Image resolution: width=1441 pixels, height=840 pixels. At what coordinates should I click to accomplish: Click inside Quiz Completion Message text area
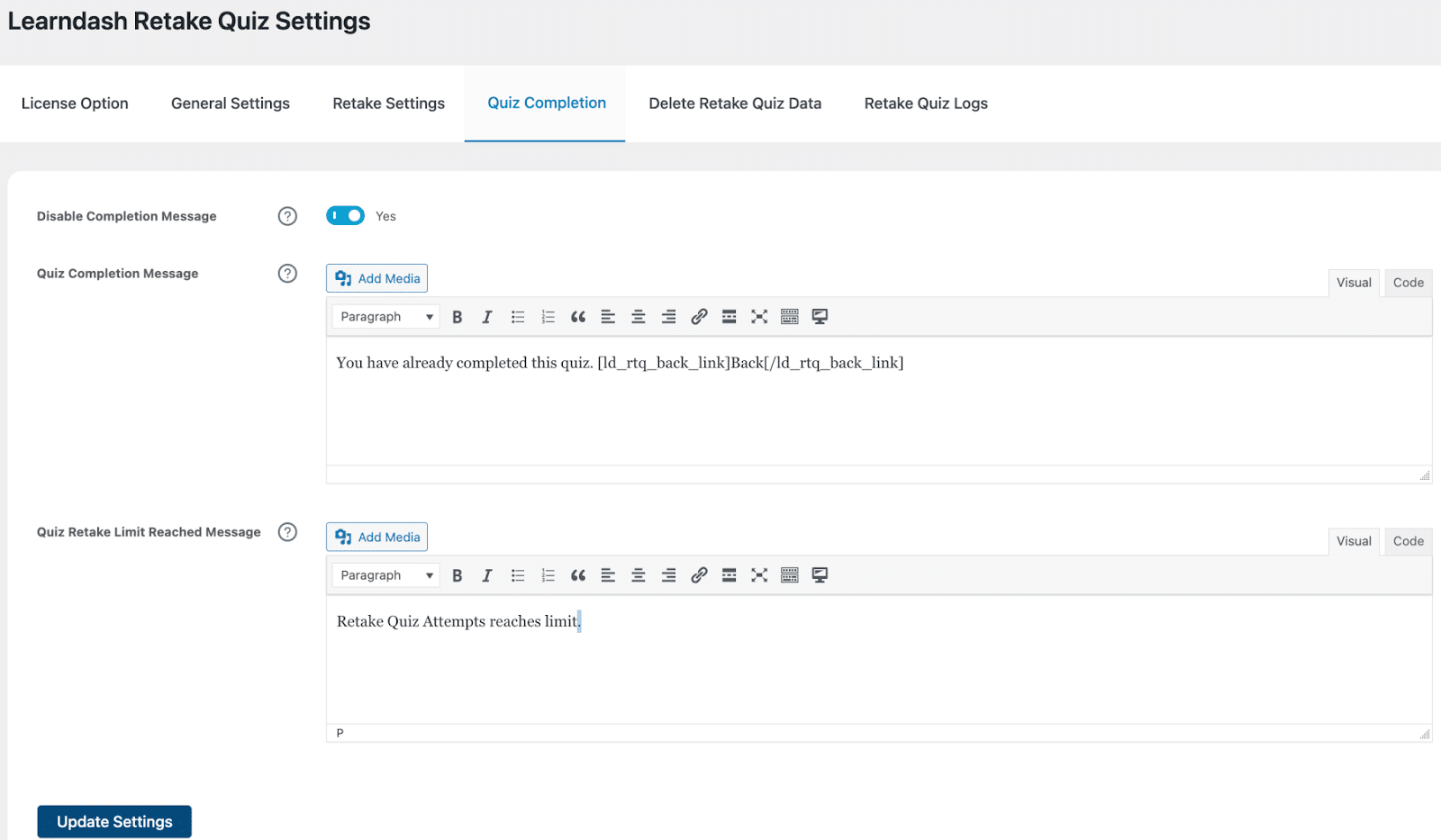pos(879,401)
